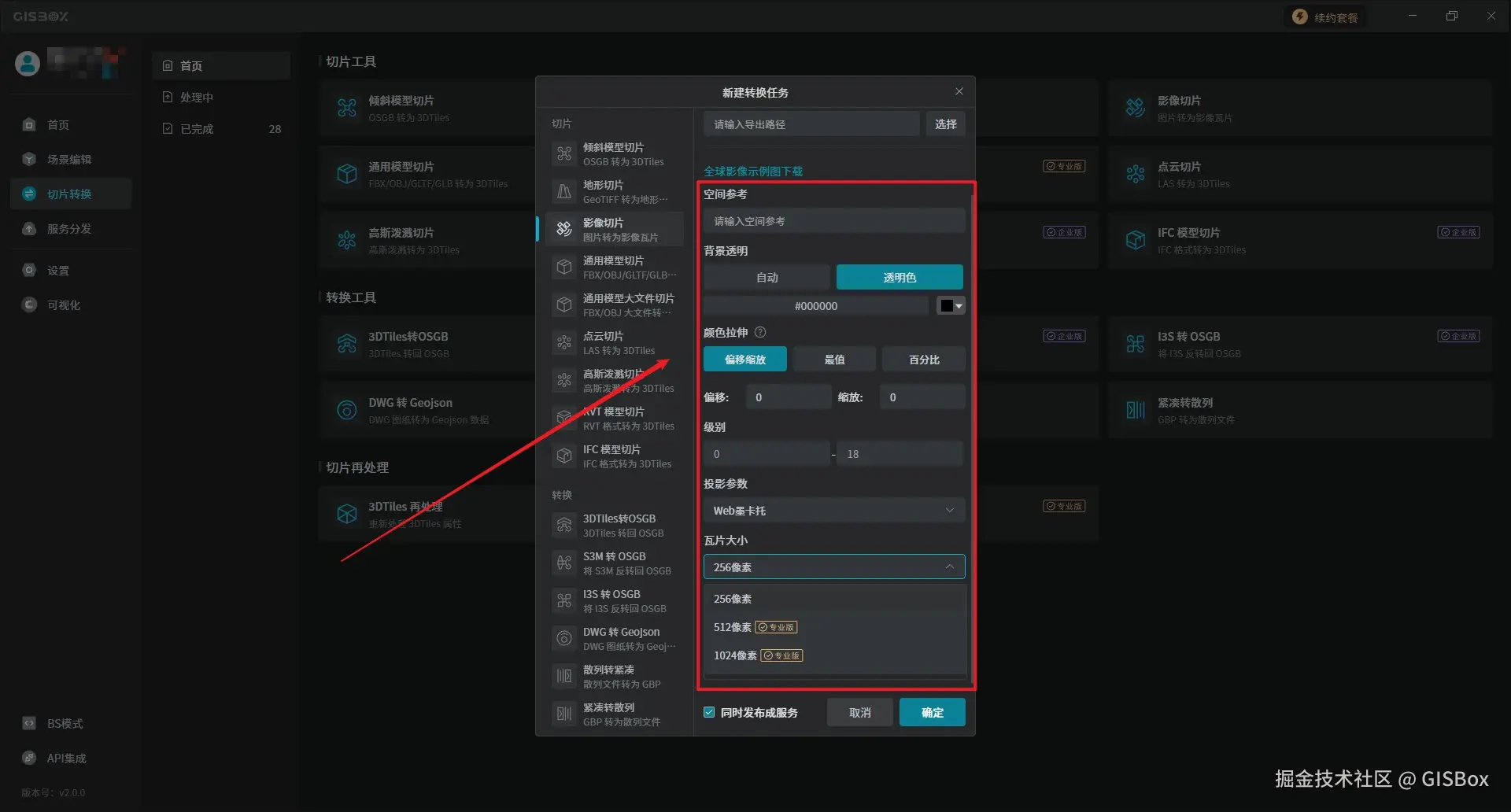The width and height of the screenshot is (1511, 812).
Task: Click the 续约套餐 renew button
Action: tap(1326, 17)
